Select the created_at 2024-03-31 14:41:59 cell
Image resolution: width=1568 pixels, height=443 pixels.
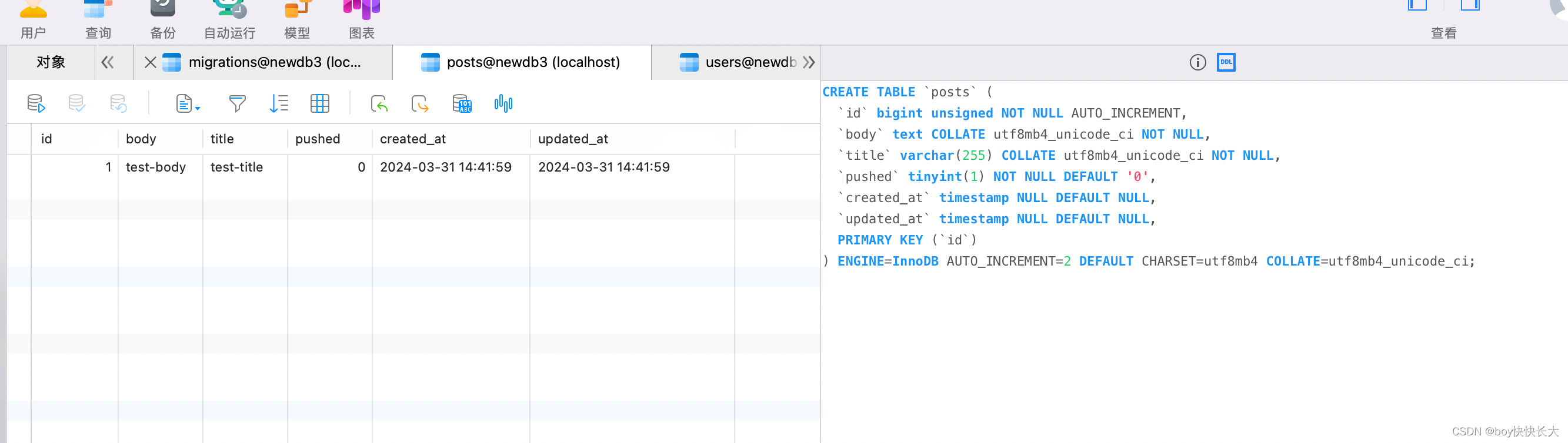click(451, 167)
